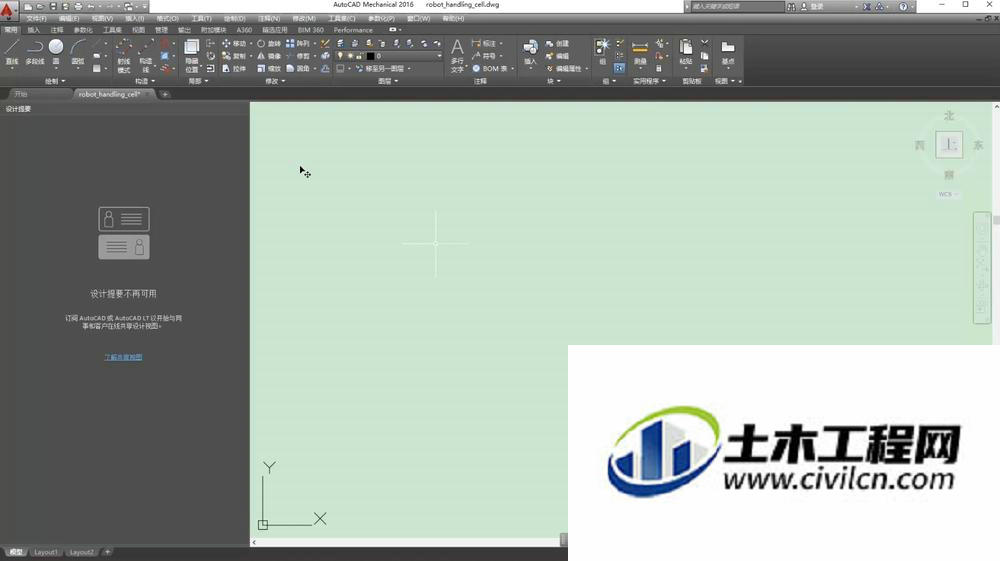Switch to the BIM 360 ribbon tab
1000x561 pixels.
click(311, 30)
